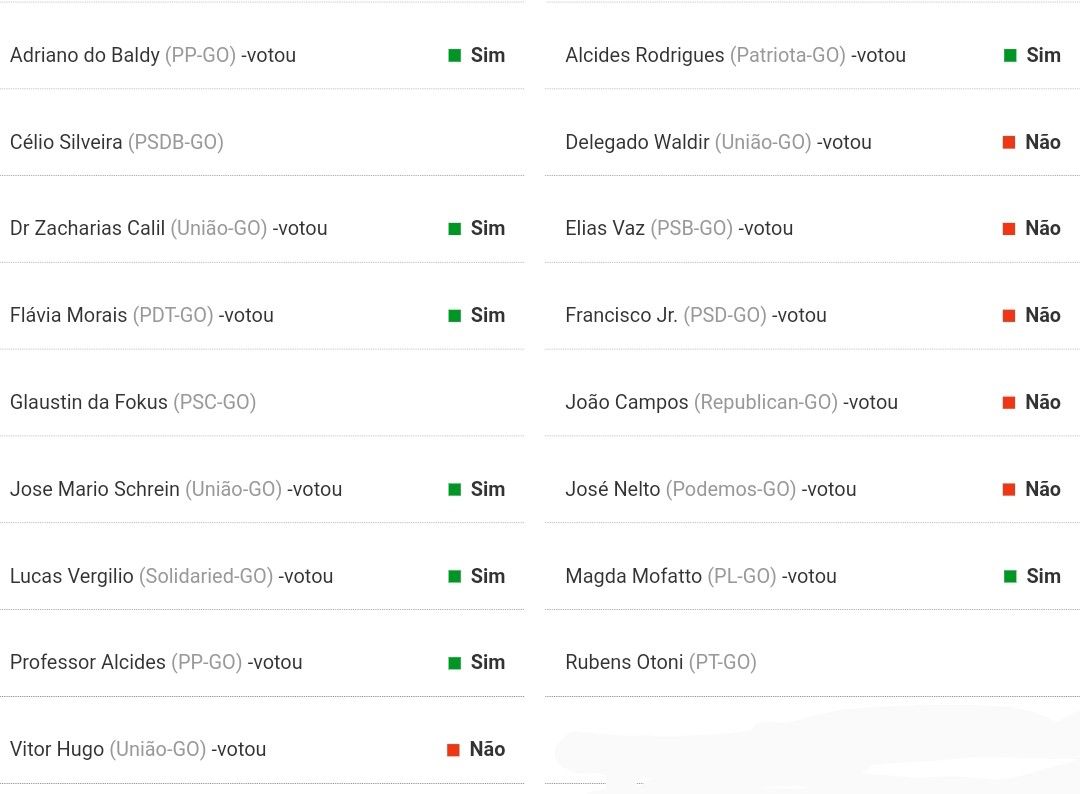
Task: Click red square for Elias Vaz
Action: (x=1009, y=229)
